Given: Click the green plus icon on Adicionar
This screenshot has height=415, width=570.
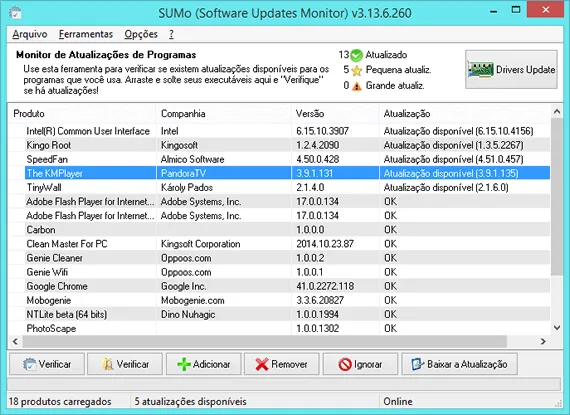Looking at the screenshot, I should (x=184, y=364).
